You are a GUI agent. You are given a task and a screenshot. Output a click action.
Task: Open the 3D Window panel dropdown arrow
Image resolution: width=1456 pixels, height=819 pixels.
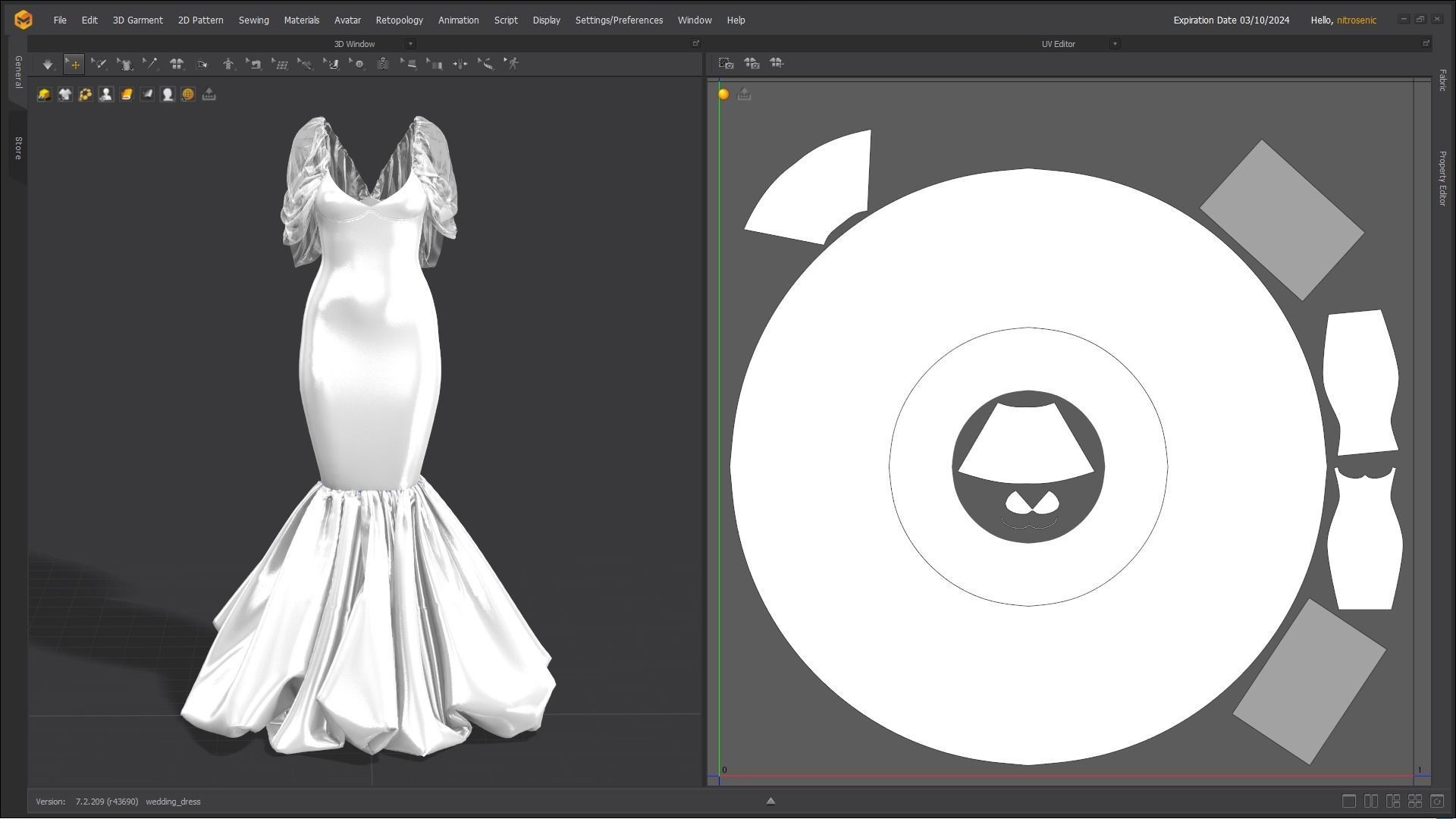tap(410, 44)
